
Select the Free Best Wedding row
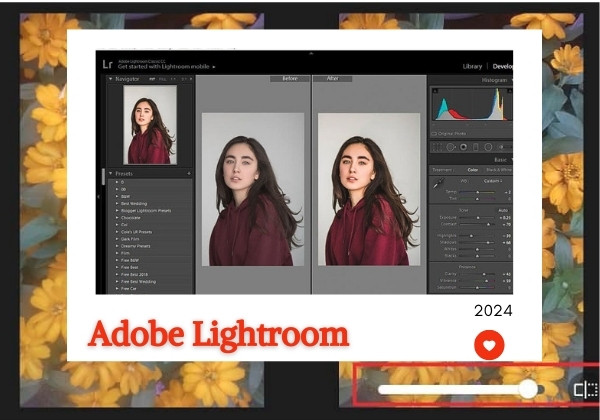point(150,282)
